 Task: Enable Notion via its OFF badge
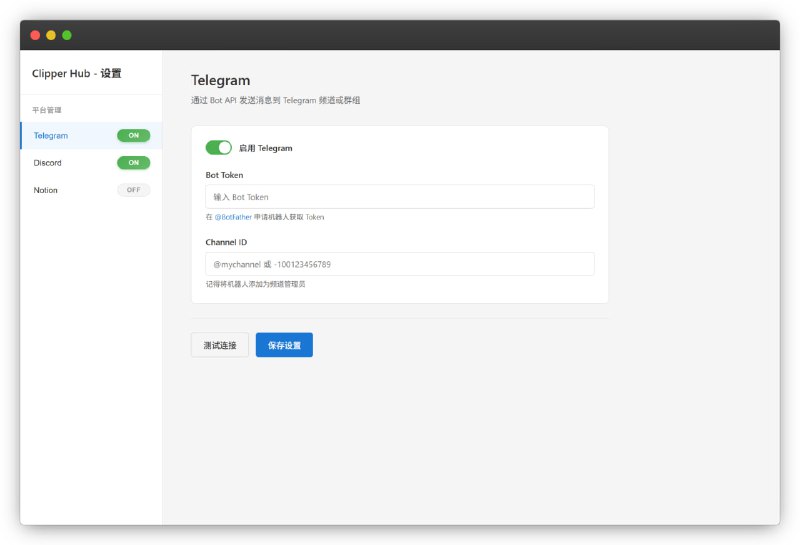133,190
